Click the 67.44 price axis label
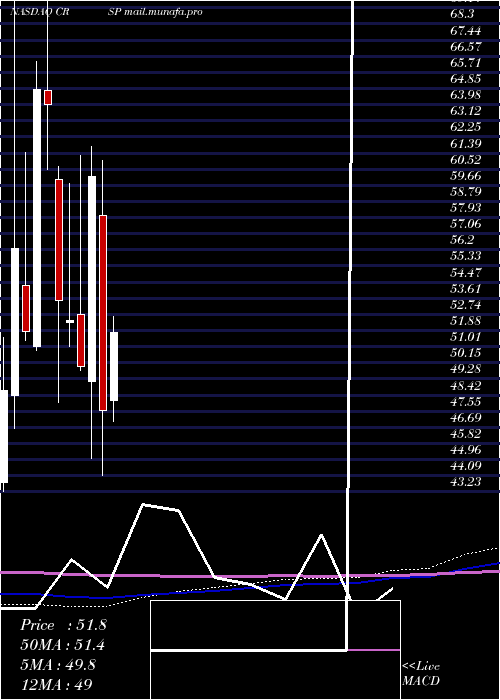Screen dimensions: 500x700 (466, 30)
